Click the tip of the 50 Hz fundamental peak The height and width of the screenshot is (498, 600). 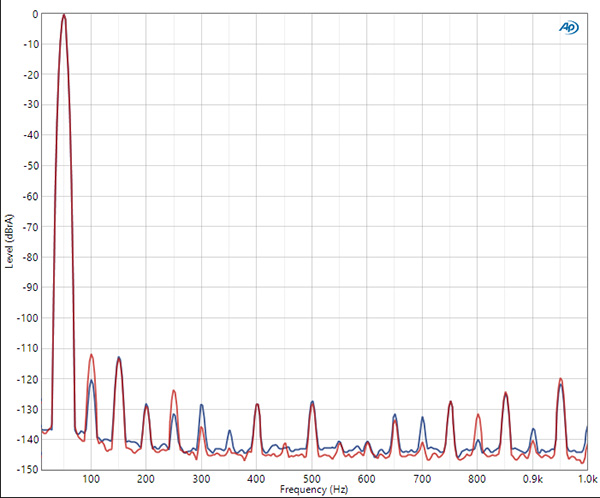point(64,16)
